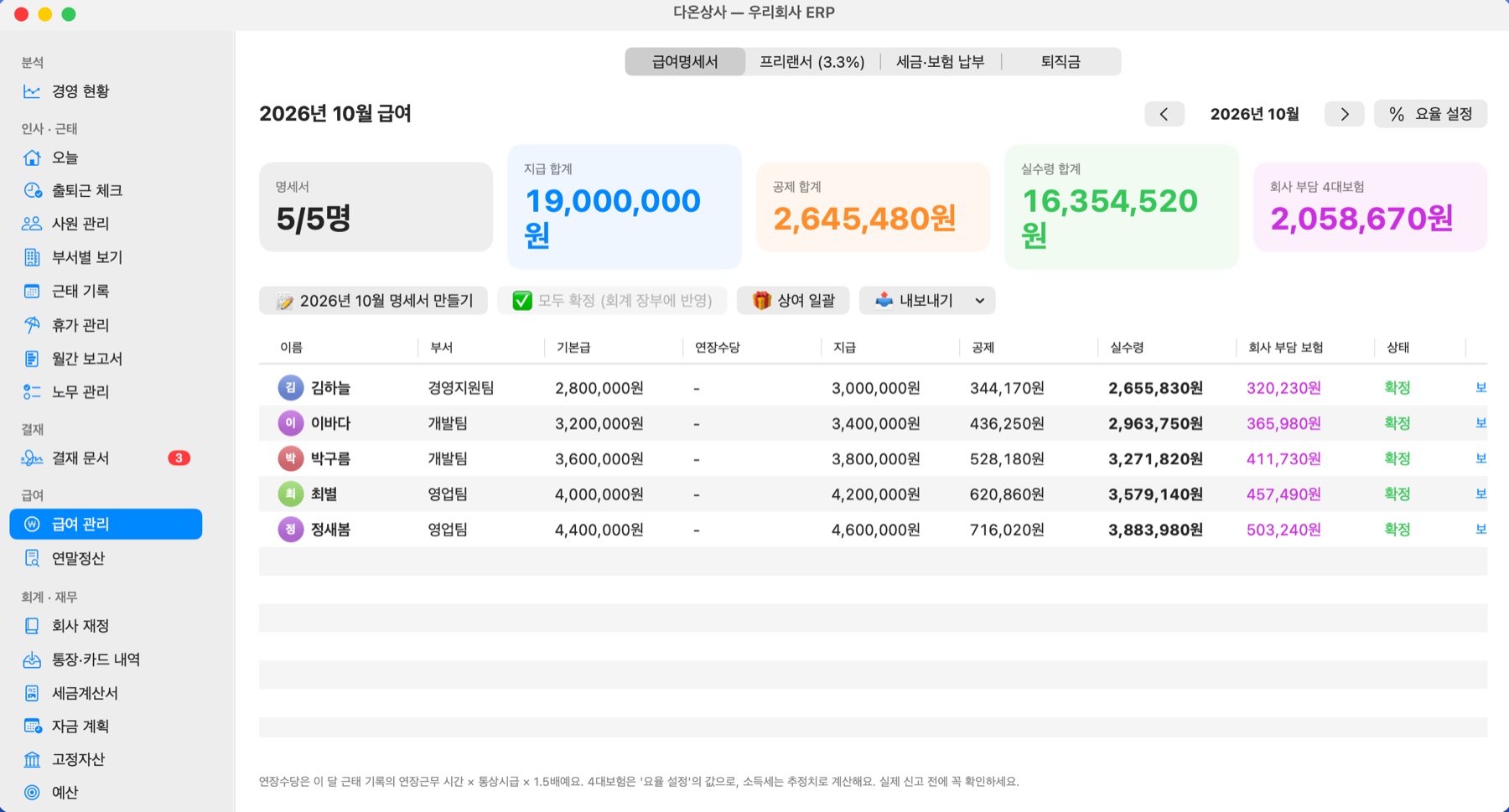1509x812 pixels.
Task: Click 박구름 net pay 3,271,820원
Action: [1155, 459]
